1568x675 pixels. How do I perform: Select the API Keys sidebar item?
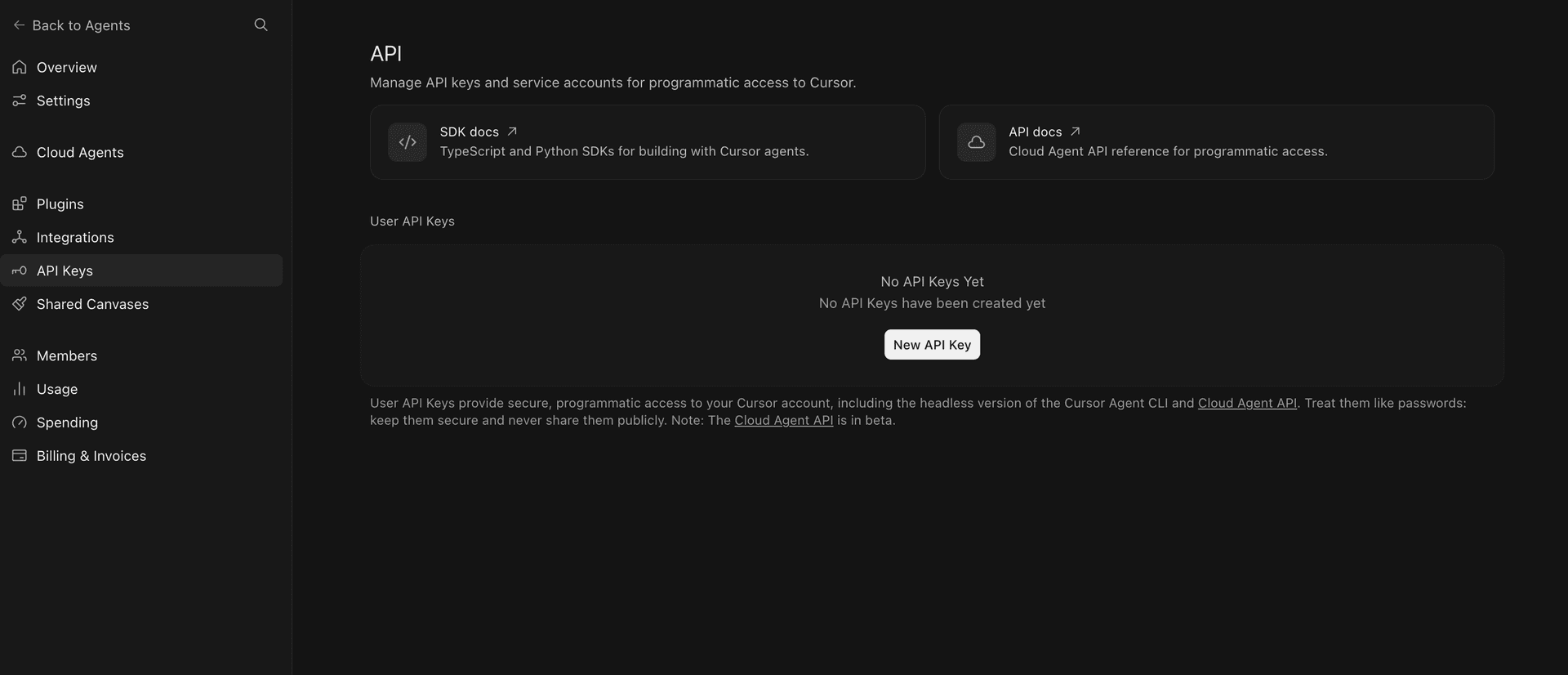141,270
